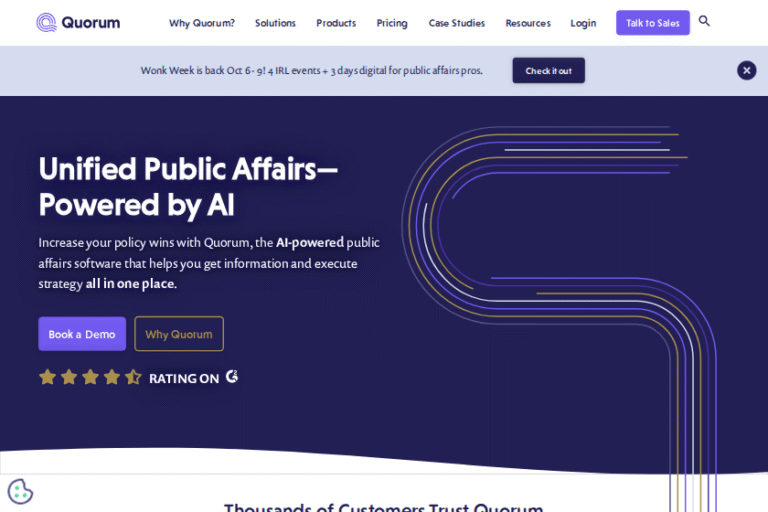Click the outlined Why Quorum hero button
Viewport: 768px width, 512px height.
pos(179,334)
